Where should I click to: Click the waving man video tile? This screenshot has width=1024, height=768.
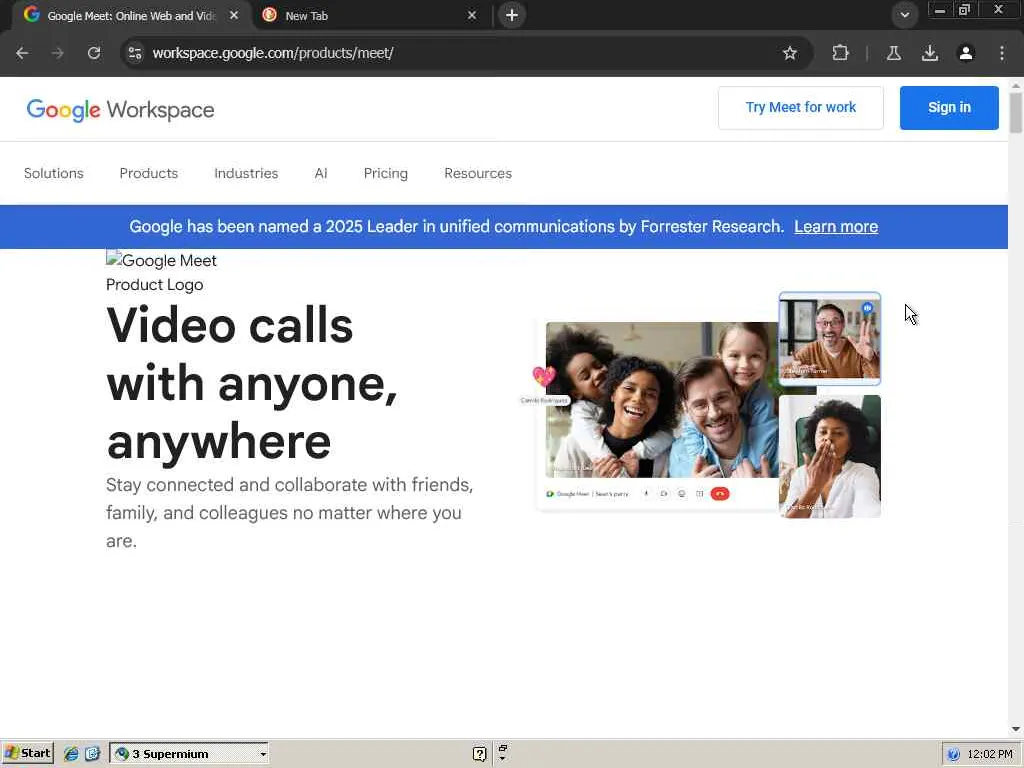coord(829,338)
